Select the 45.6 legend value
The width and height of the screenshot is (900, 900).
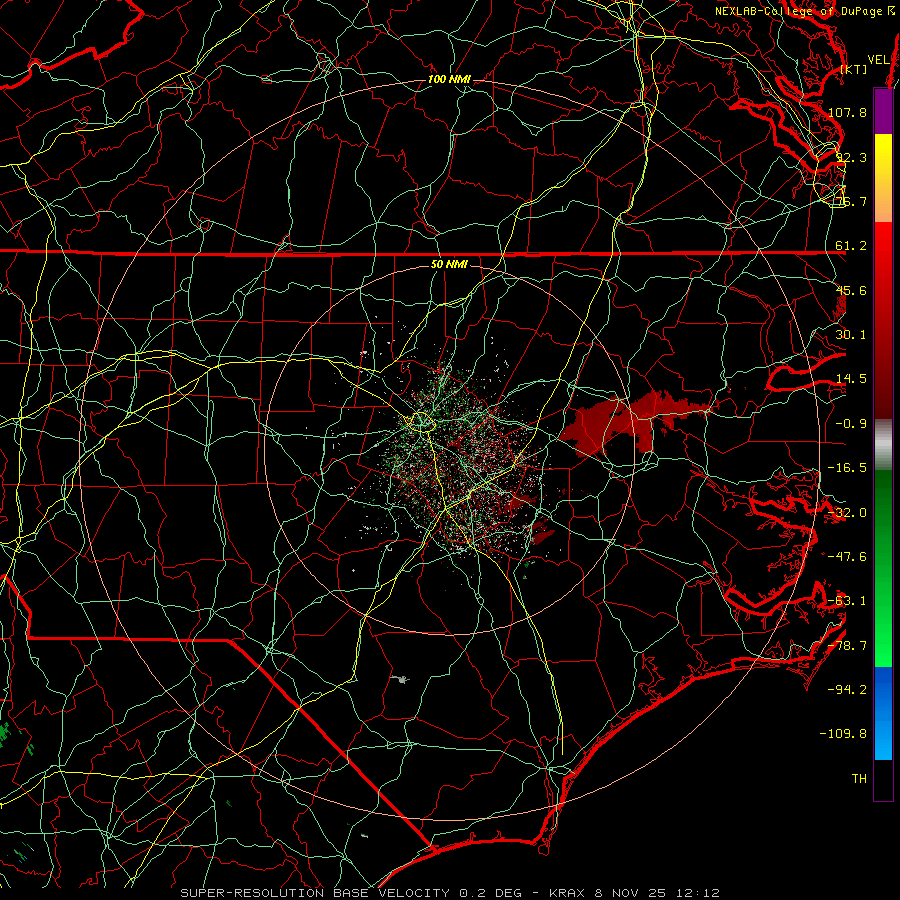click(x=851, y=290)
